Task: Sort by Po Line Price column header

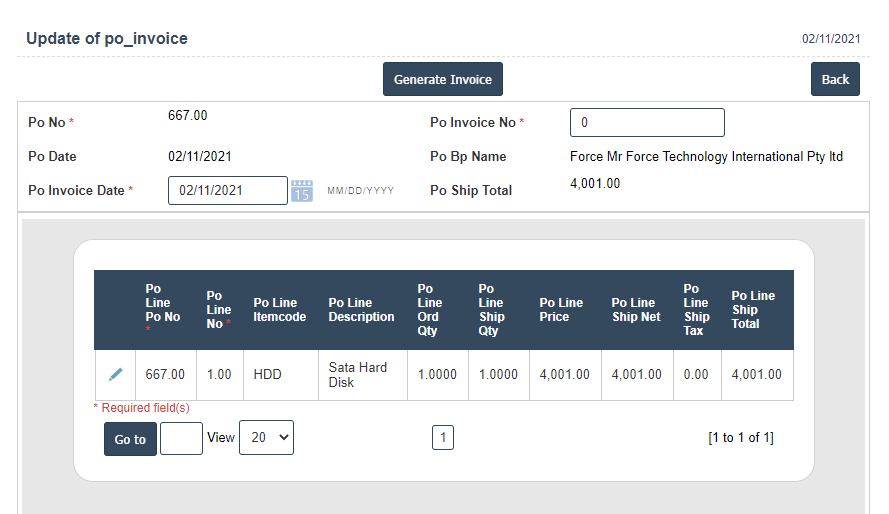Action: coord(561,310)
